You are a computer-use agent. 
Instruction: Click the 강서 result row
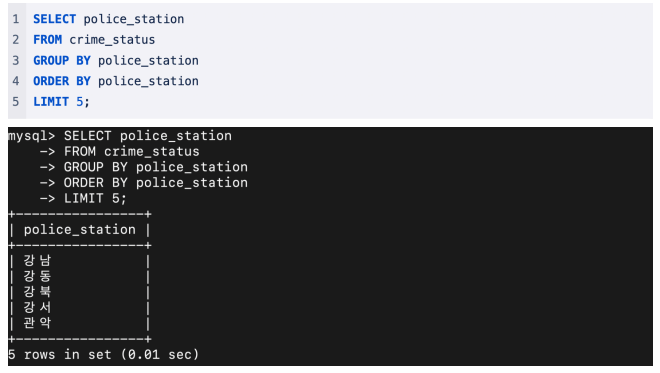point(80,307)
